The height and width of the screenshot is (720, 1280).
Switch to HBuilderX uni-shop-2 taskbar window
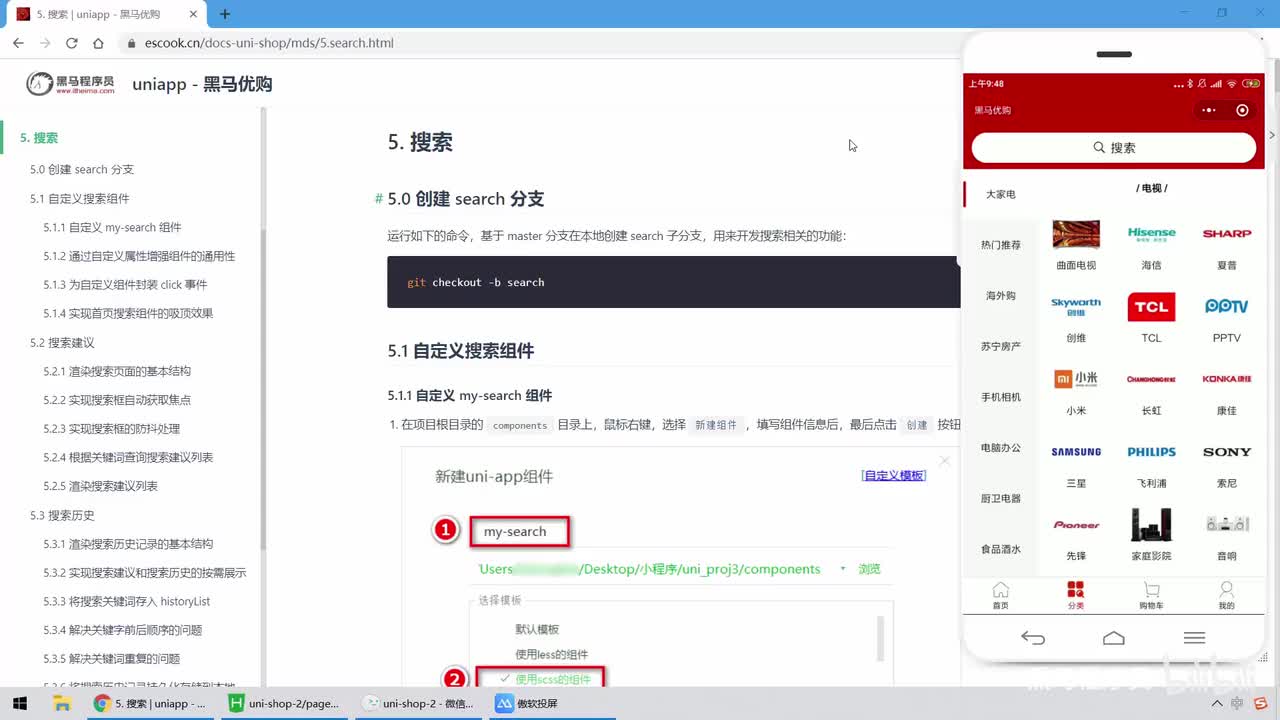pyautogui.click(x=285, y=704)
